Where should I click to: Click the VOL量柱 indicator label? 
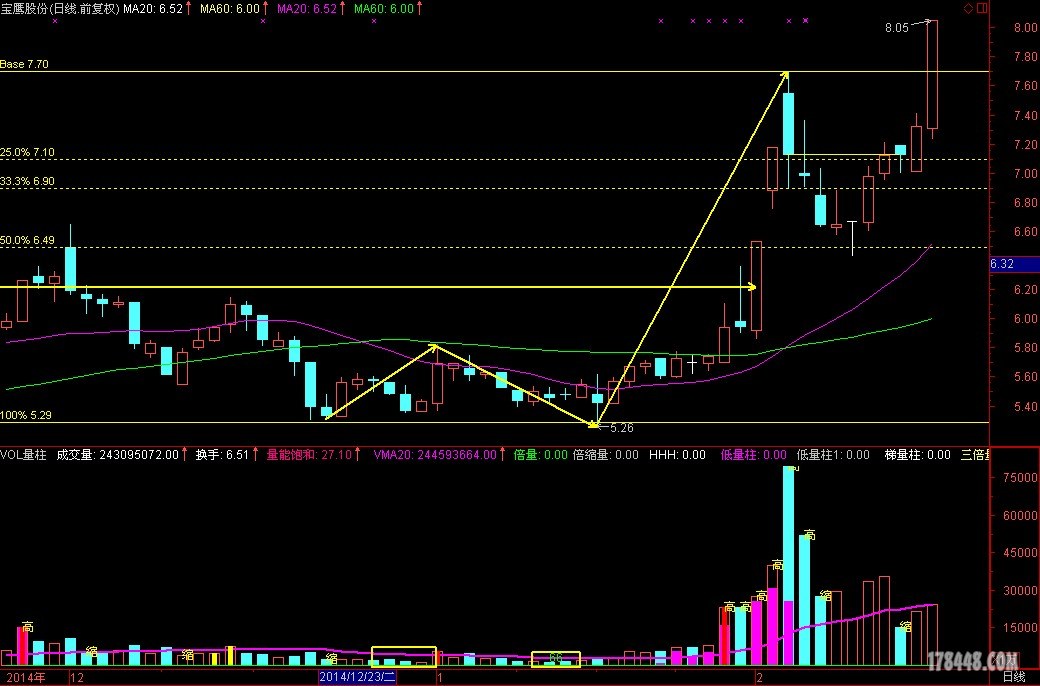coord(23,455)
